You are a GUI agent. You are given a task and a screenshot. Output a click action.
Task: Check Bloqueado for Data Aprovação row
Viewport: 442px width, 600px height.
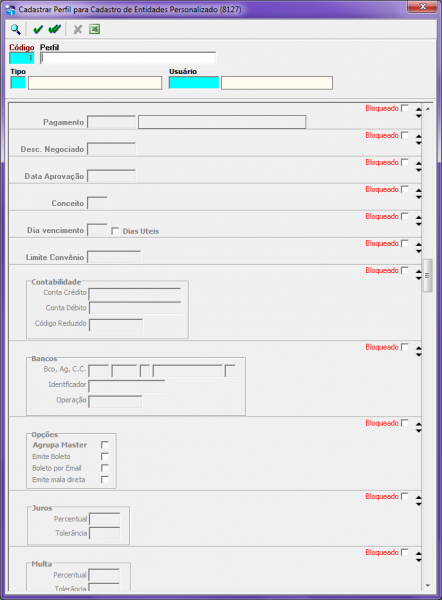coord(404,162)
